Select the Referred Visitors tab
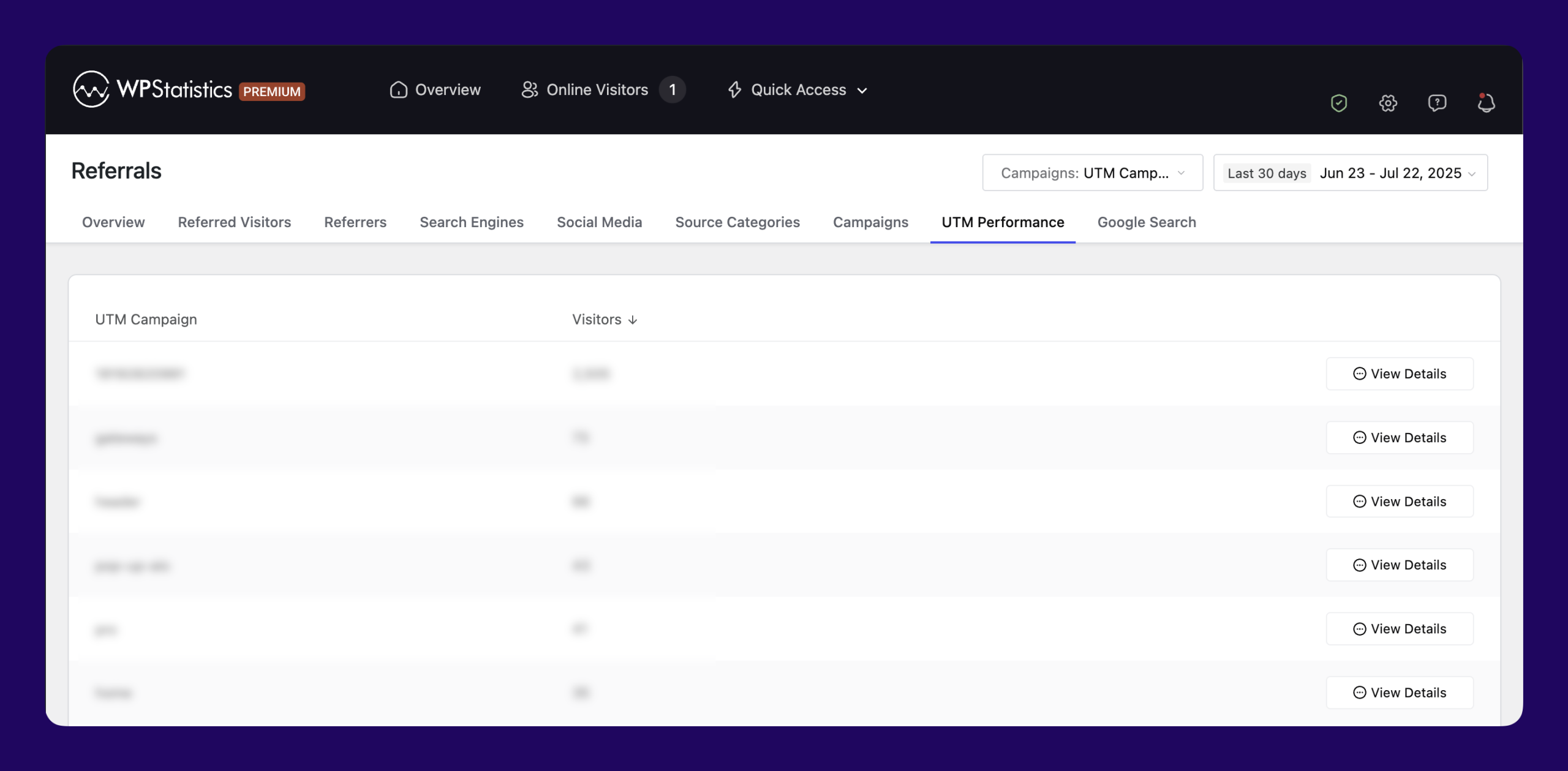The image size is (1568, 771). 235,222
